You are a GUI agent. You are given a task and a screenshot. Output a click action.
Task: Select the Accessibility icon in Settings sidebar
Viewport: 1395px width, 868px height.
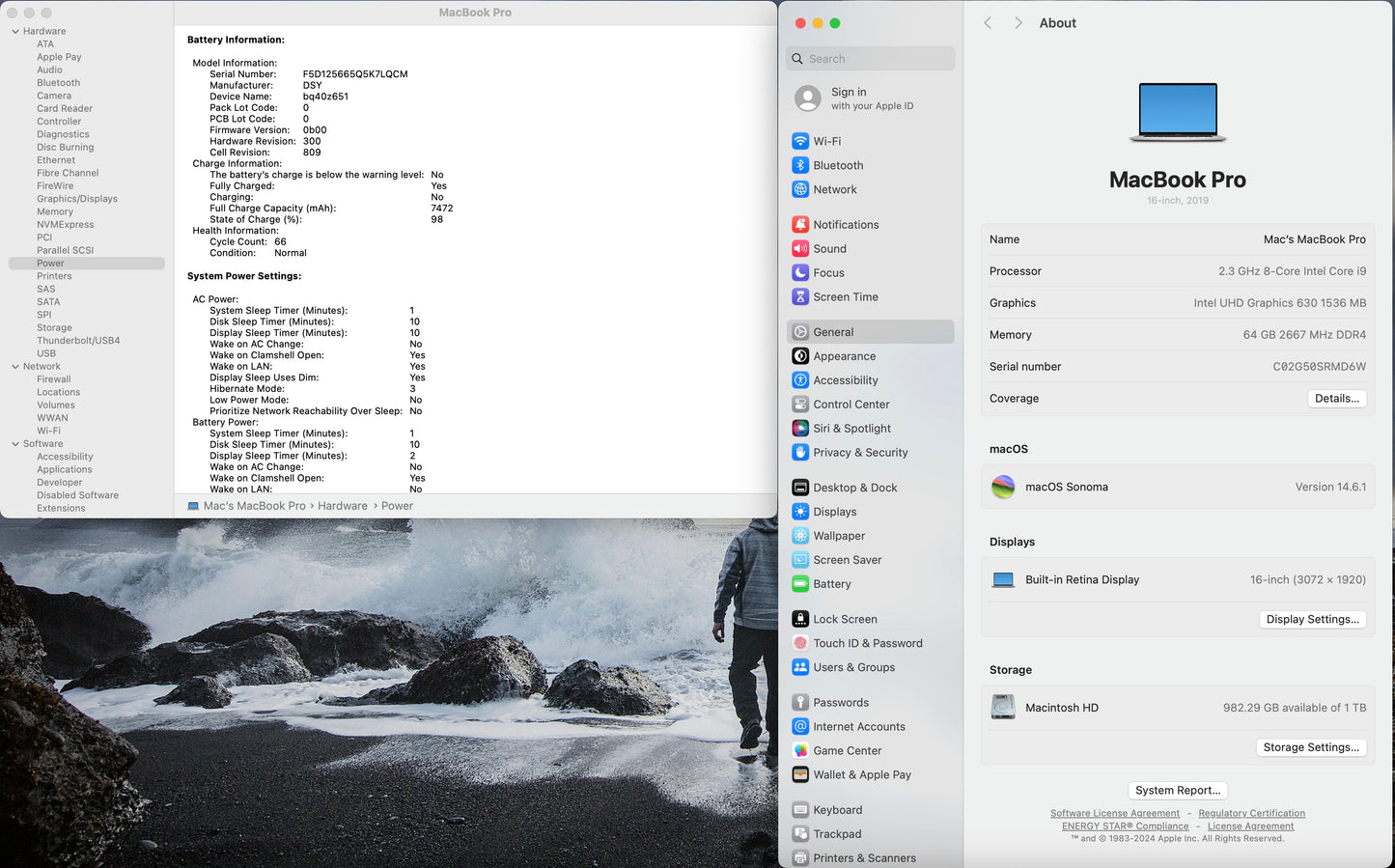click(800, 380)
